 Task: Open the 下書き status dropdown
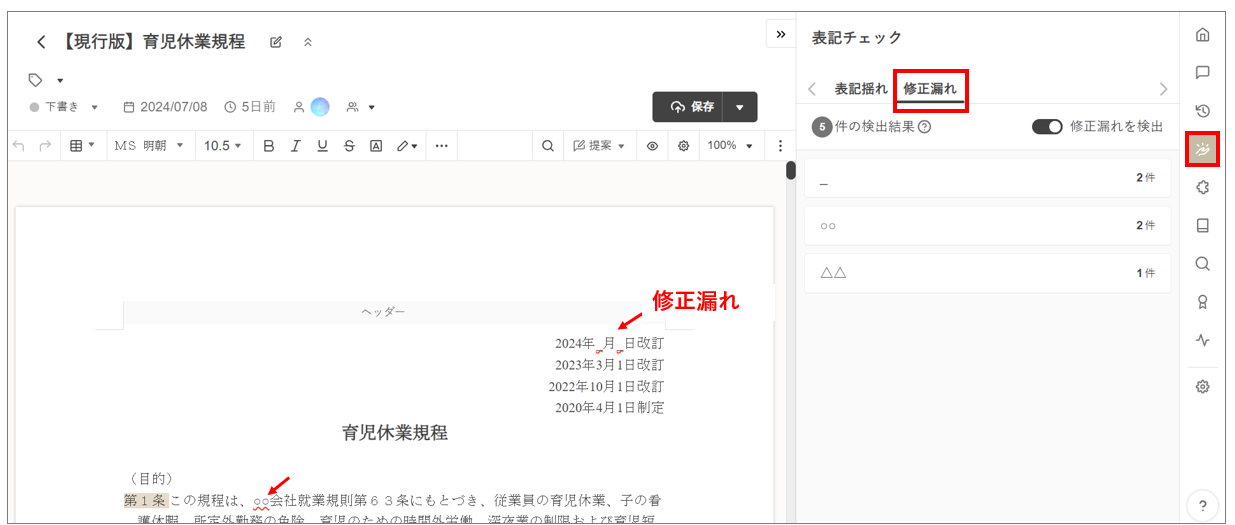[x=65, y=107]
